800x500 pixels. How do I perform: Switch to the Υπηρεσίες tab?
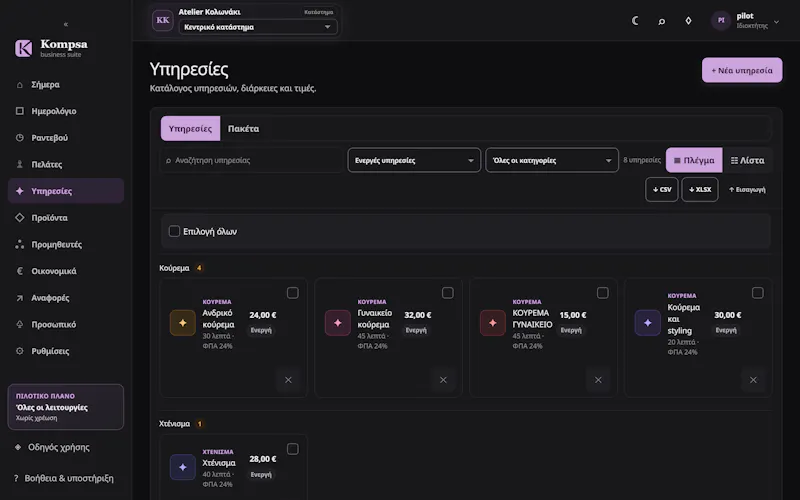pos(190,129)
